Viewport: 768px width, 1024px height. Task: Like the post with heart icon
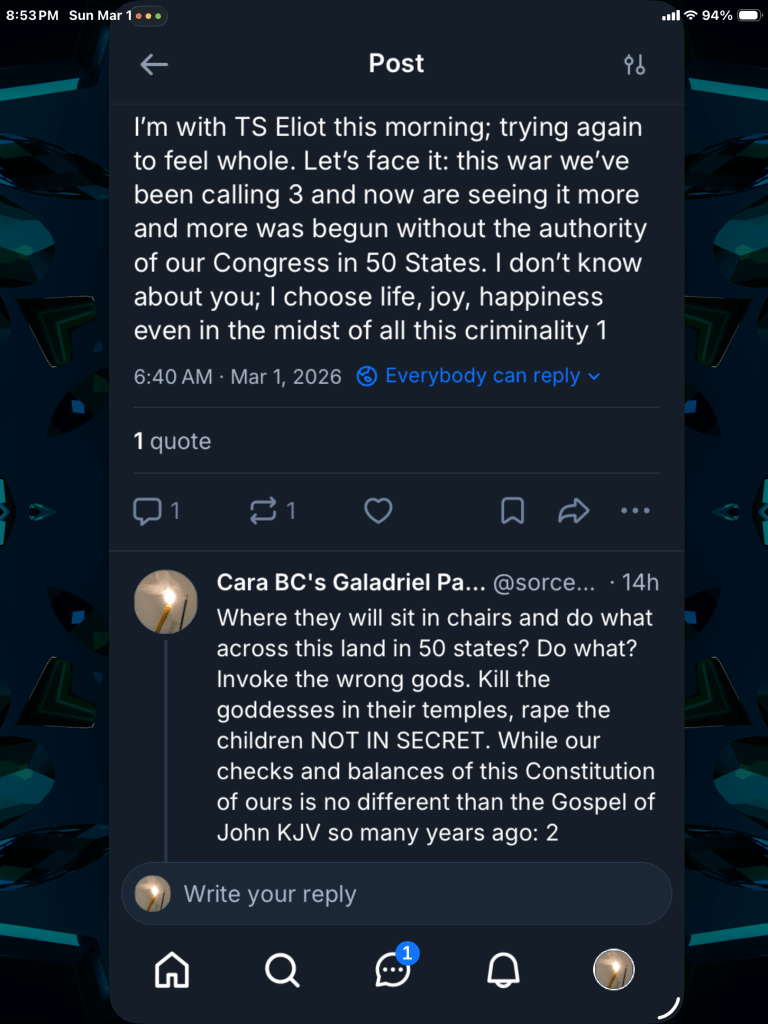point(377,511)
